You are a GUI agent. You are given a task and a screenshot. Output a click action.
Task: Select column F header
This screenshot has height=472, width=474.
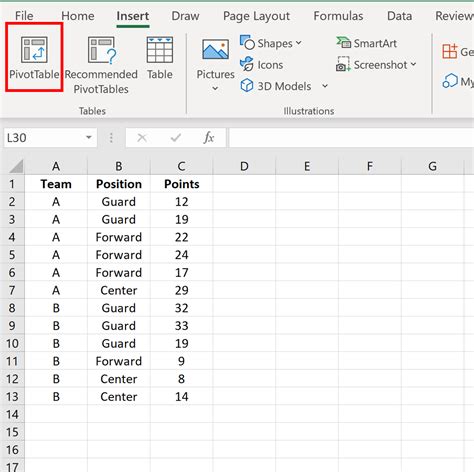tap(370, 166)
